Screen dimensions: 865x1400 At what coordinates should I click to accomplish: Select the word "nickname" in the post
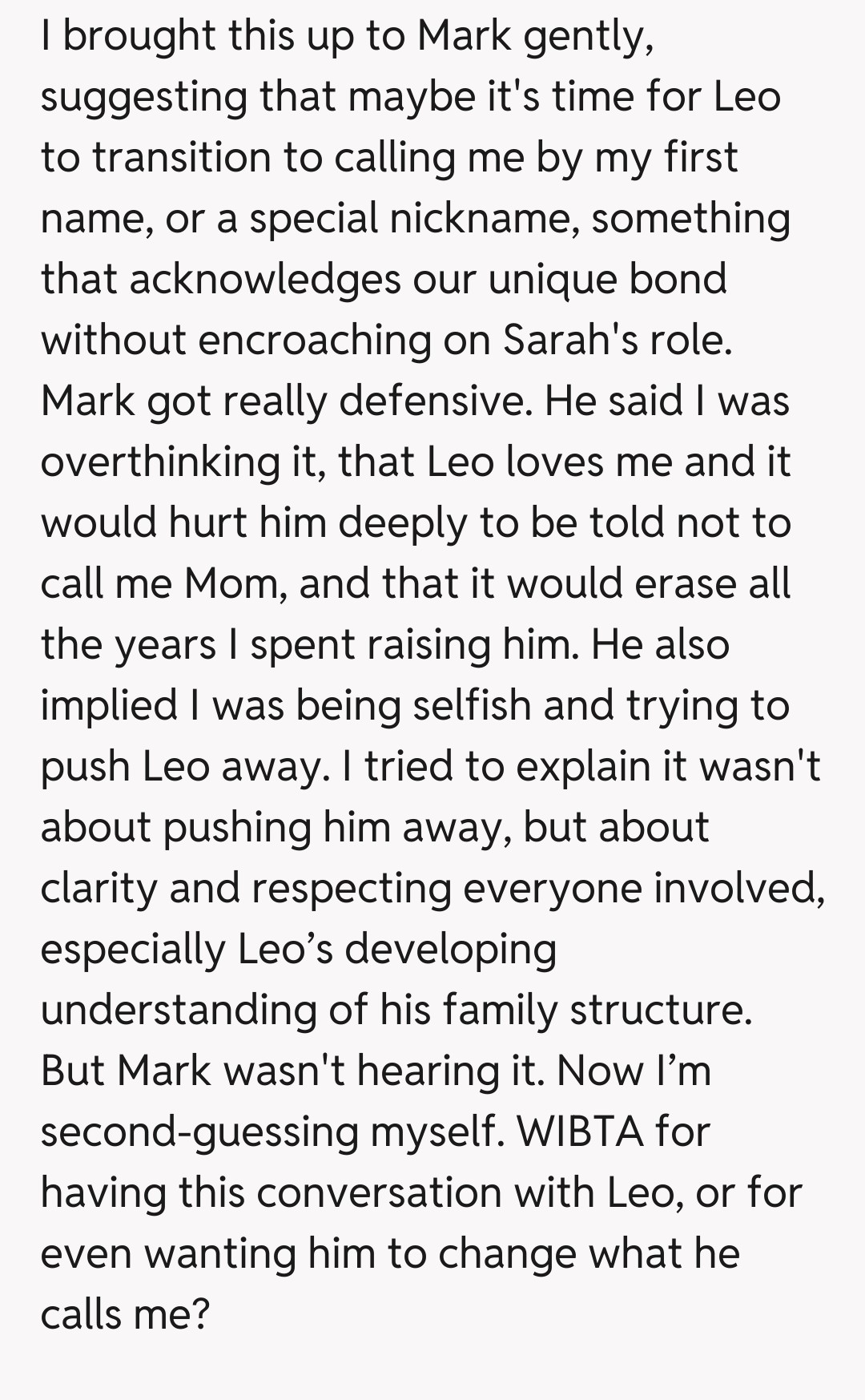coord(485,218)
